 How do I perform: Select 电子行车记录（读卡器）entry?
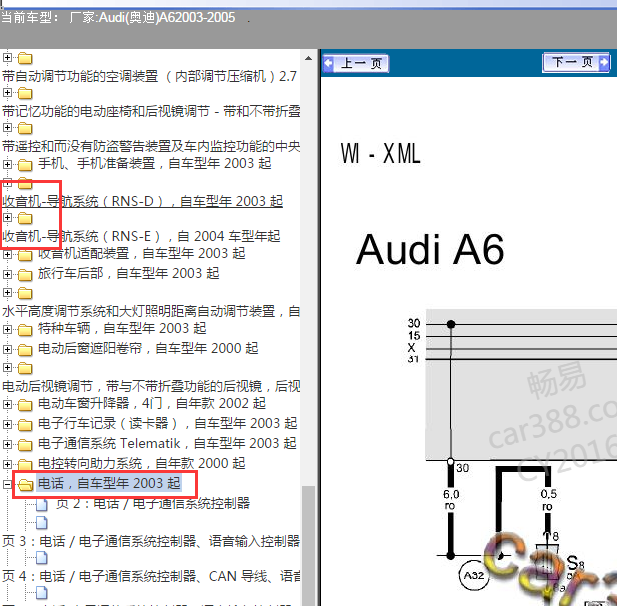coord(168,423)
